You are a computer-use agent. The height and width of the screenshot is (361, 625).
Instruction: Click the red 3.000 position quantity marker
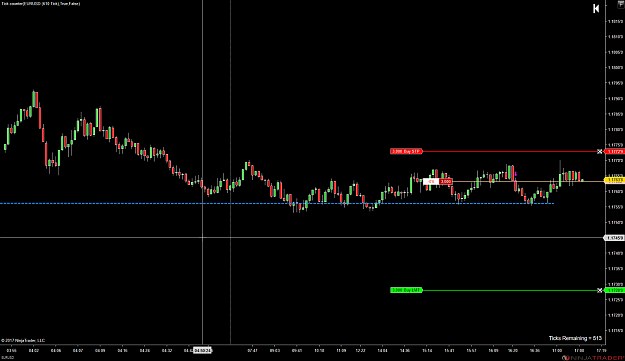[446, 181]
